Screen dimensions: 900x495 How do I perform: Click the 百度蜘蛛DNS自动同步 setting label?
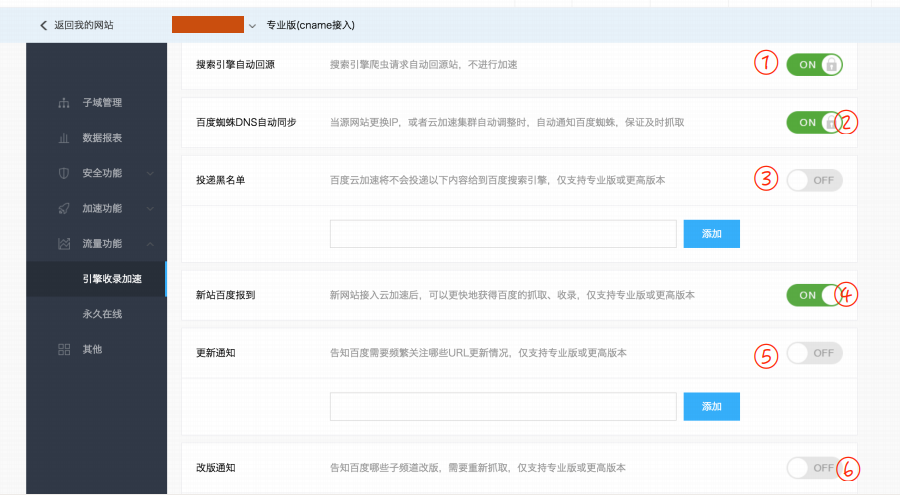pos(246,122)
